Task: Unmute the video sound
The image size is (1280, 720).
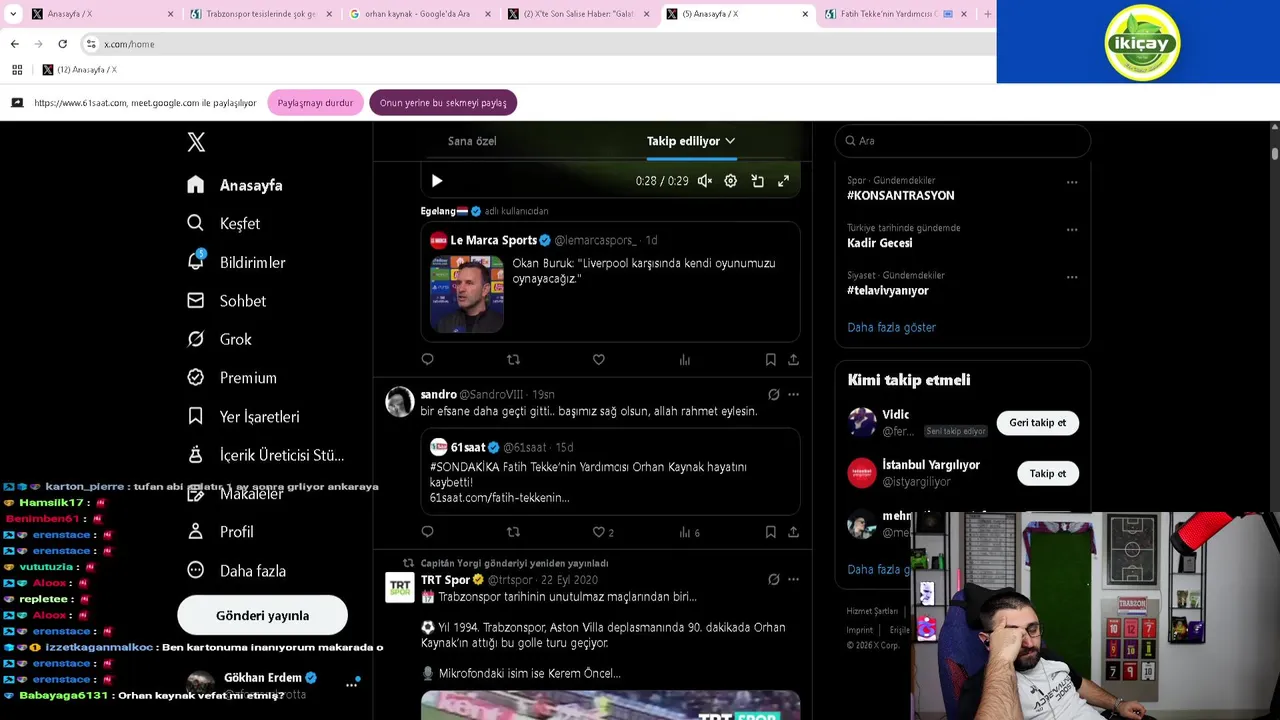Action: pyautogui.click(x=705, y=181)
